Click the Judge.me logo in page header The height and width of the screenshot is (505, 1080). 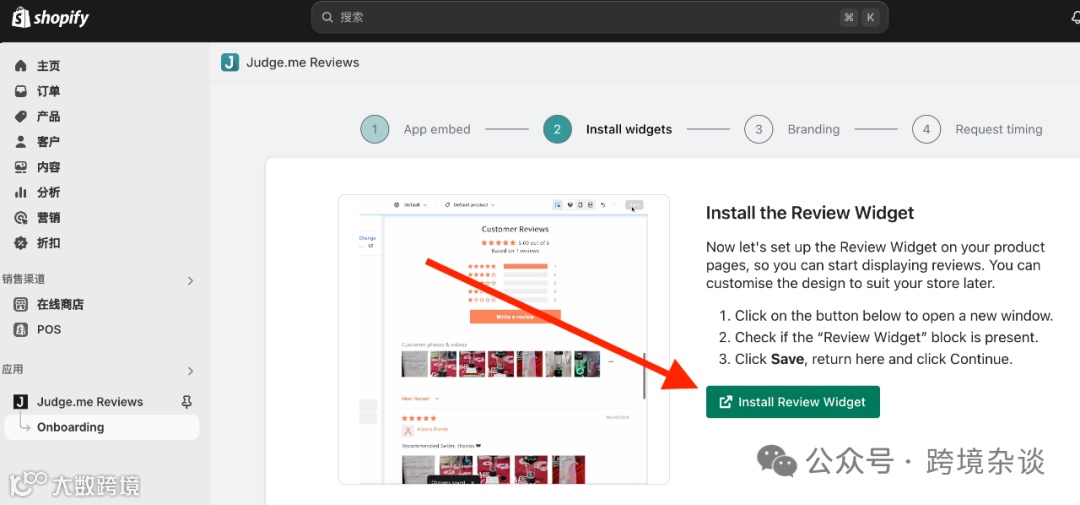pos(230,63)
